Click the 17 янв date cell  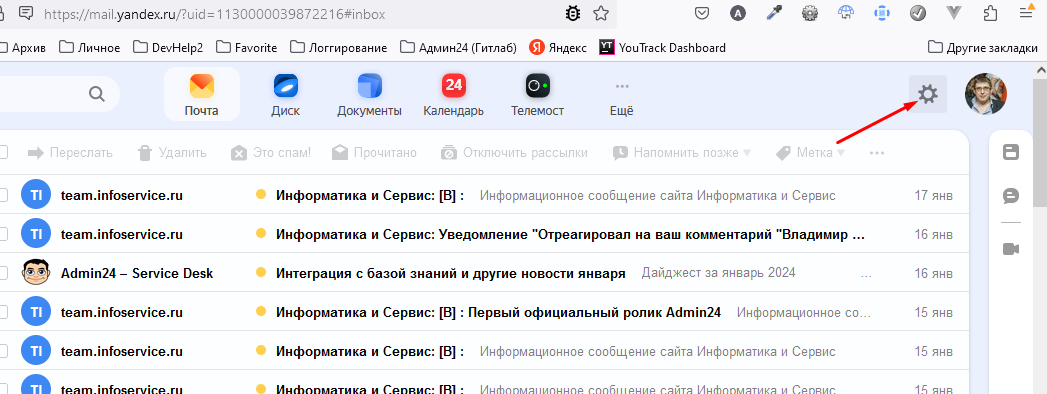[x=933, y=196]
